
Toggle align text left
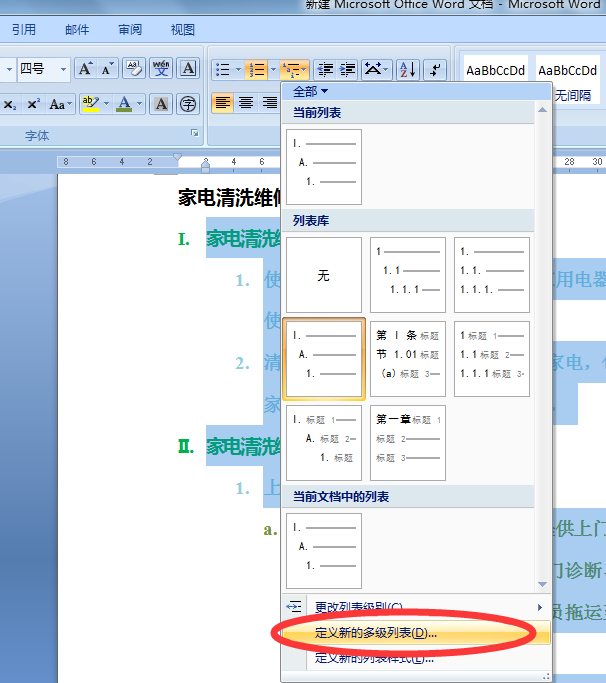(x=222, y=103)
